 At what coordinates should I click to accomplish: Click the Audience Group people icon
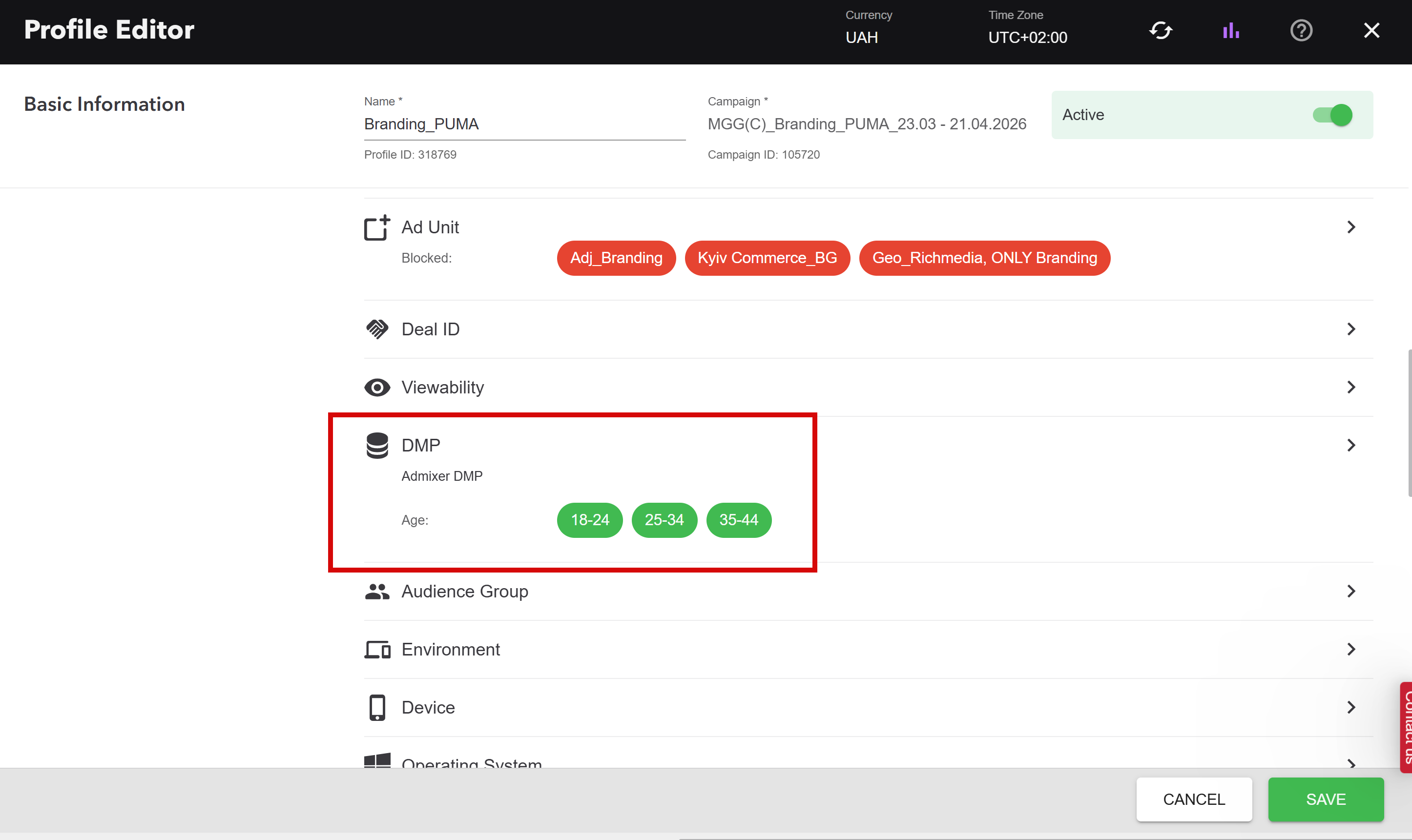[376, 592]
